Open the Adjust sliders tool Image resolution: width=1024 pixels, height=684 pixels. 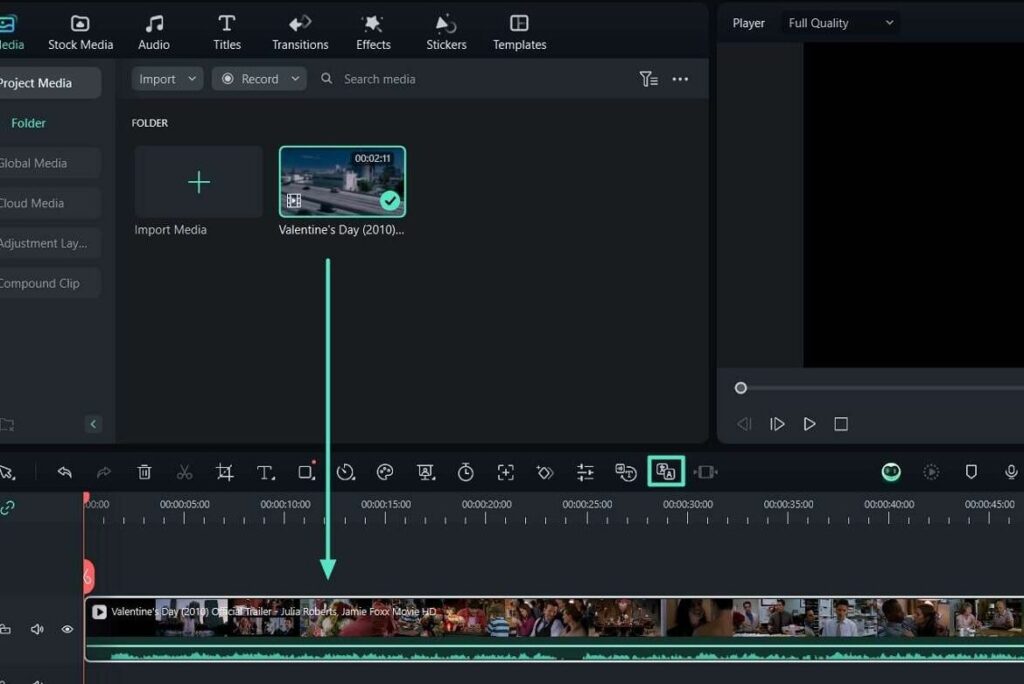(x=585, y=472)
